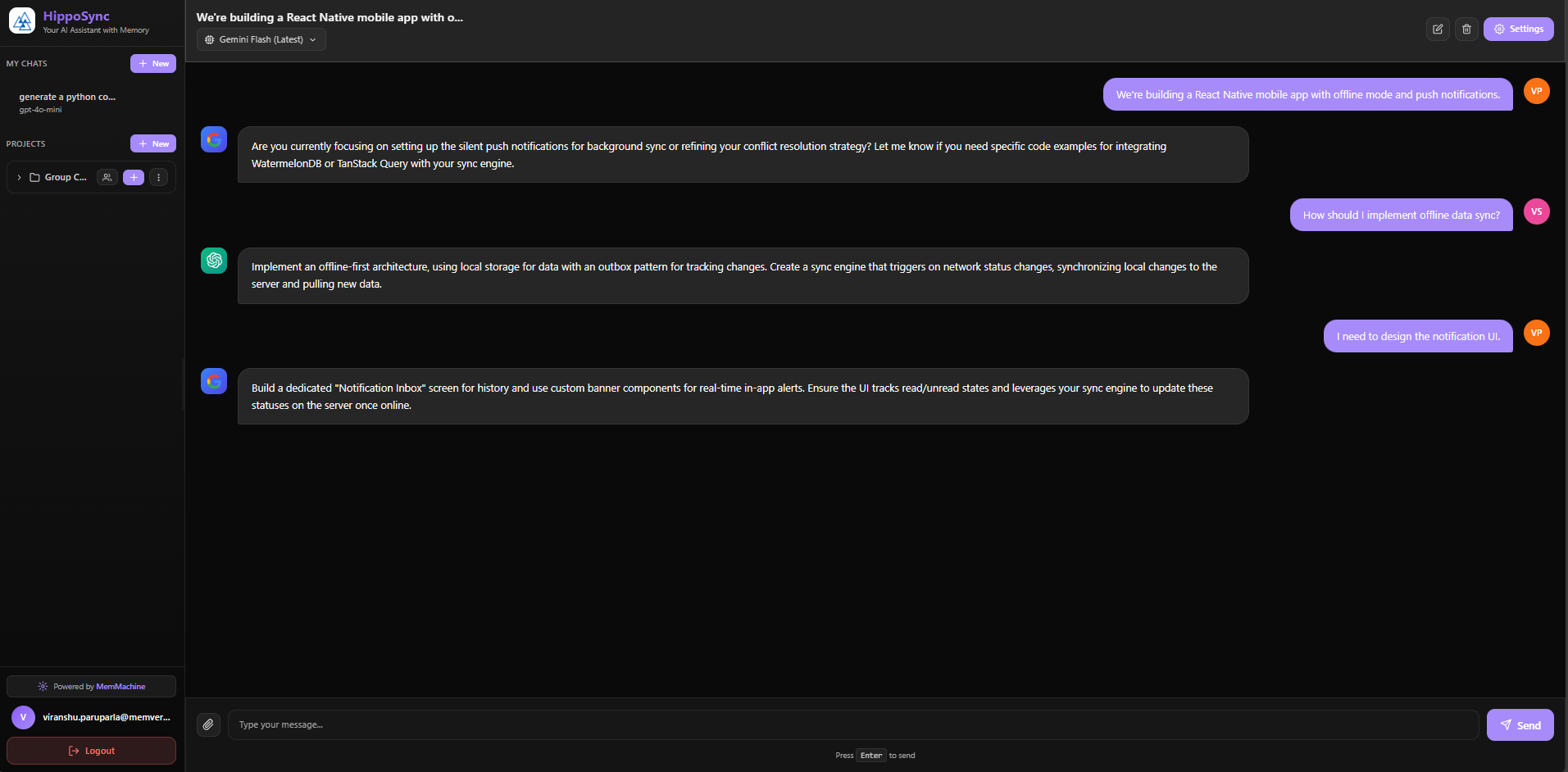The height and width of the screenshot is (772, 1568).
Task: Click the Gemini icon beside the first AI reply
Action: pos(213,139)
